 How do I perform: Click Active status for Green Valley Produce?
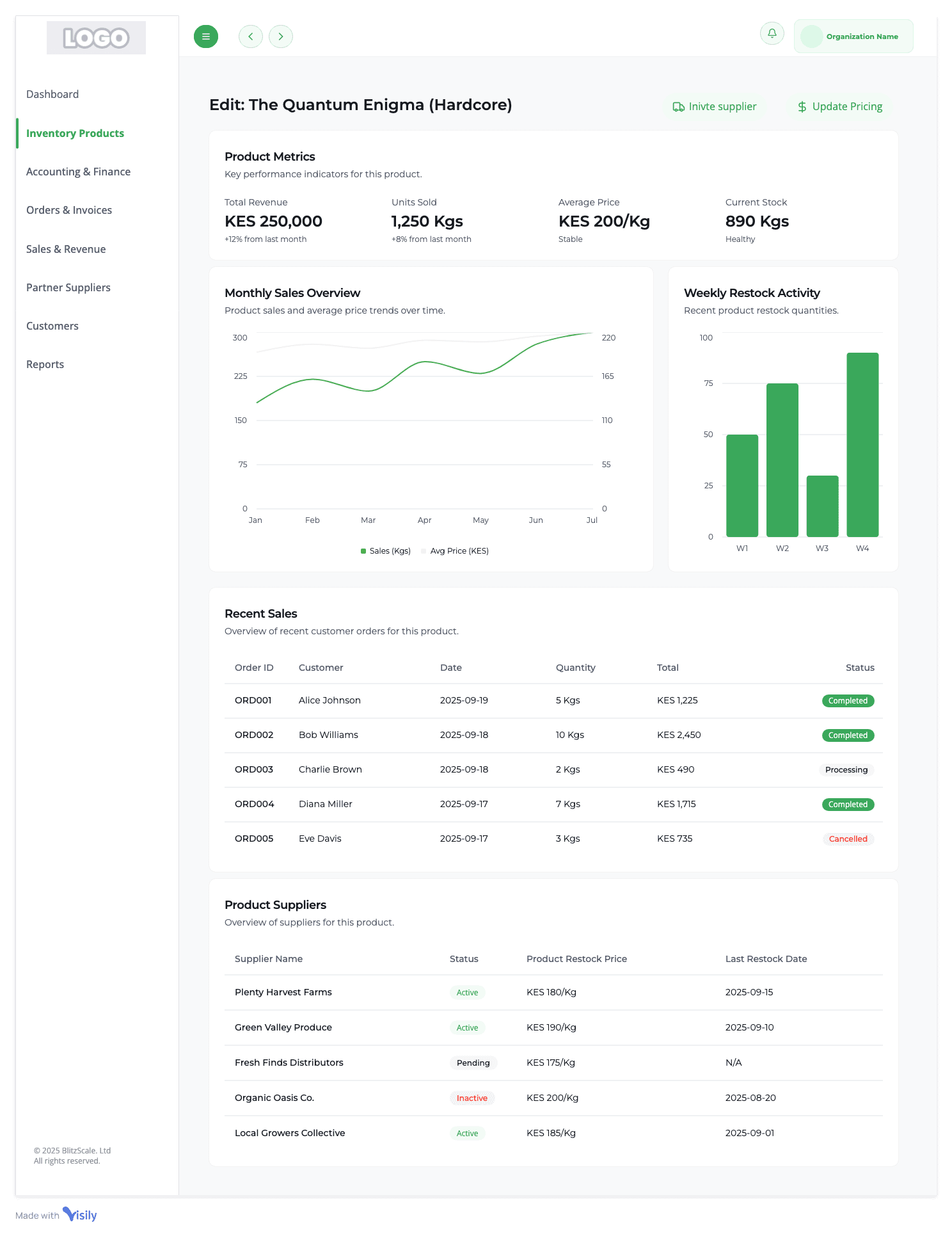[x=467, y=1028]
